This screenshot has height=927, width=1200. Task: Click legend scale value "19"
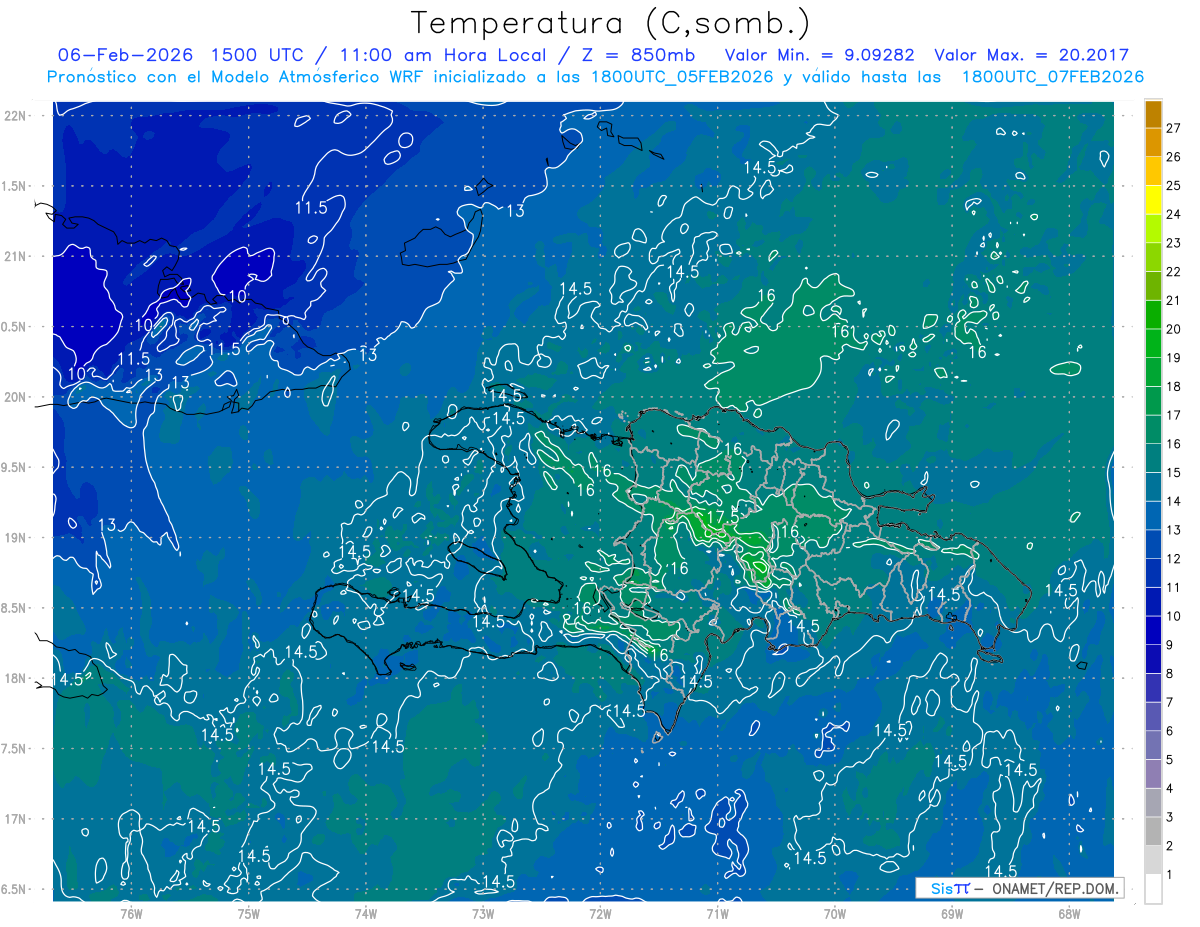tap(1174, 358)
